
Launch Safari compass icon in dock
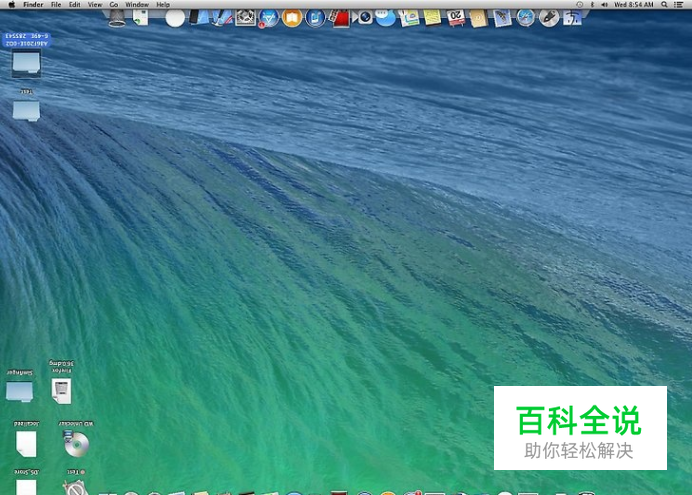pos(526,19)
